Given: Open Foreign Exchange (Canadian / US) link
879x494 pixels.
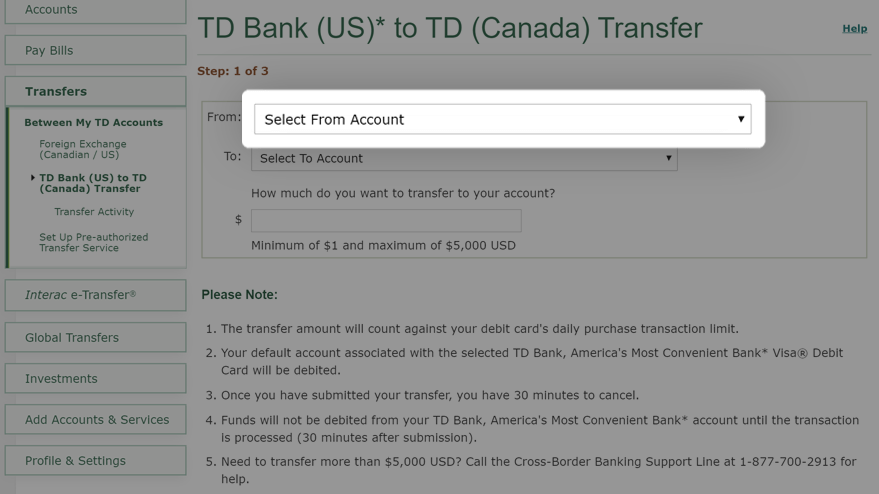Looking at the screenshot, I should point(83,149).
